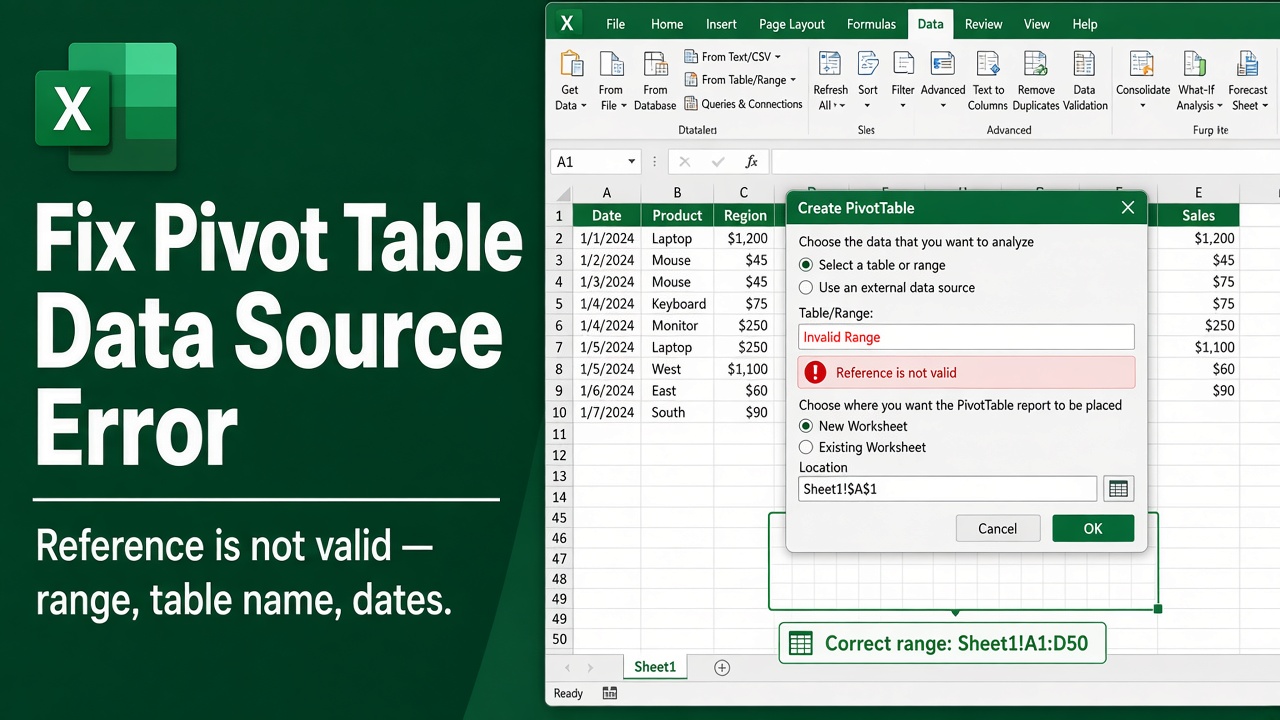Open the Advanced filter icon
The image size is (1280, 720).
(943, 64)
